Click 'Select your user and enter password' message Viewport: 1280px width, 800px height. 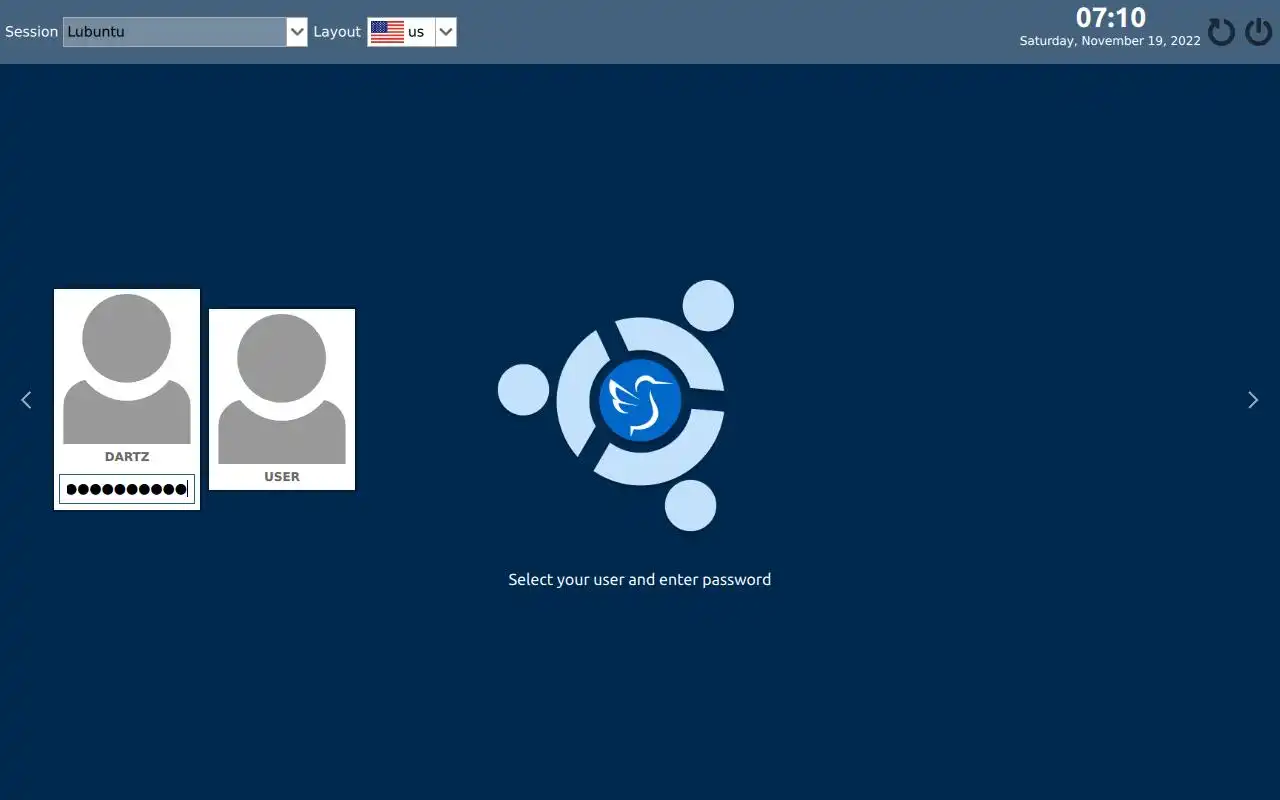tap(640, 580)
